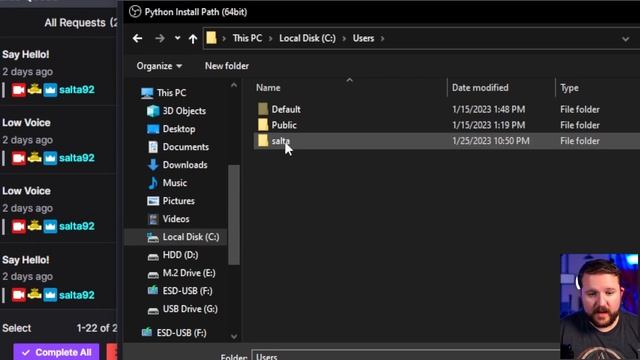640x360 pixels.
Task: Click in the Folder name input field
Action: click(406, 356)
